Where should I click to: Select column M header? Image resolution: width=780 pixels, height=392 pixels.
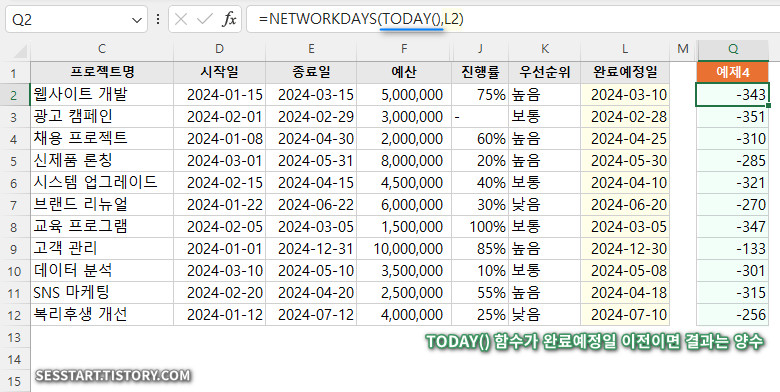point(683,49)
